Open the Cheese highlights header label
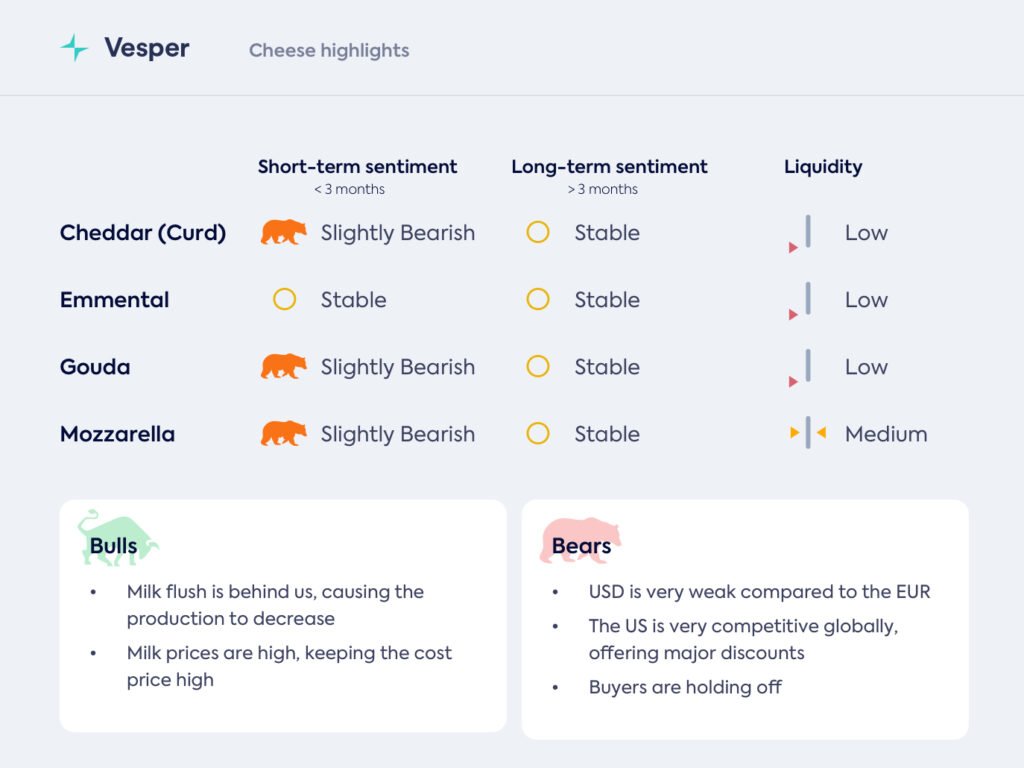Viewport: 1024px width, 768px height. pyautogui.click(x=329, y=50)
